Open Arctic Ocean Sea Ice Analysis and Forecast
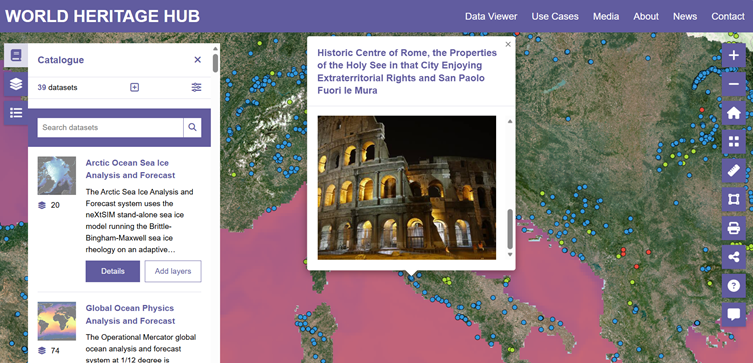753x363 pixels. point(130,169)
